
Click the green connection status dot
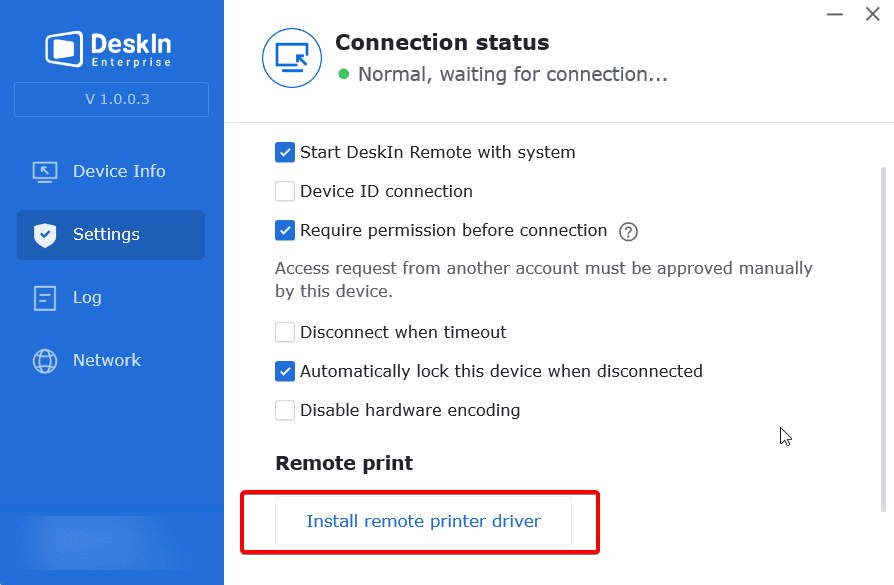pos(343,74)
